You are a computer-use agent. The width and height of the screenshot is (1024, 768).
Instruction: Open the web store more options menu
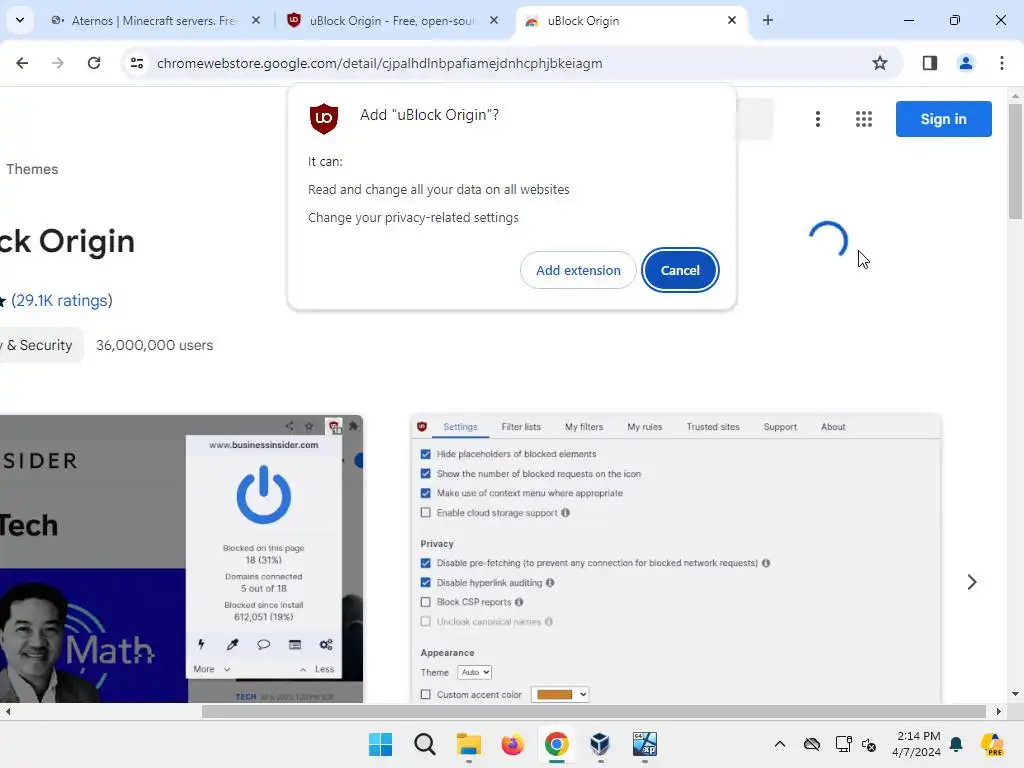click(818, 119)
